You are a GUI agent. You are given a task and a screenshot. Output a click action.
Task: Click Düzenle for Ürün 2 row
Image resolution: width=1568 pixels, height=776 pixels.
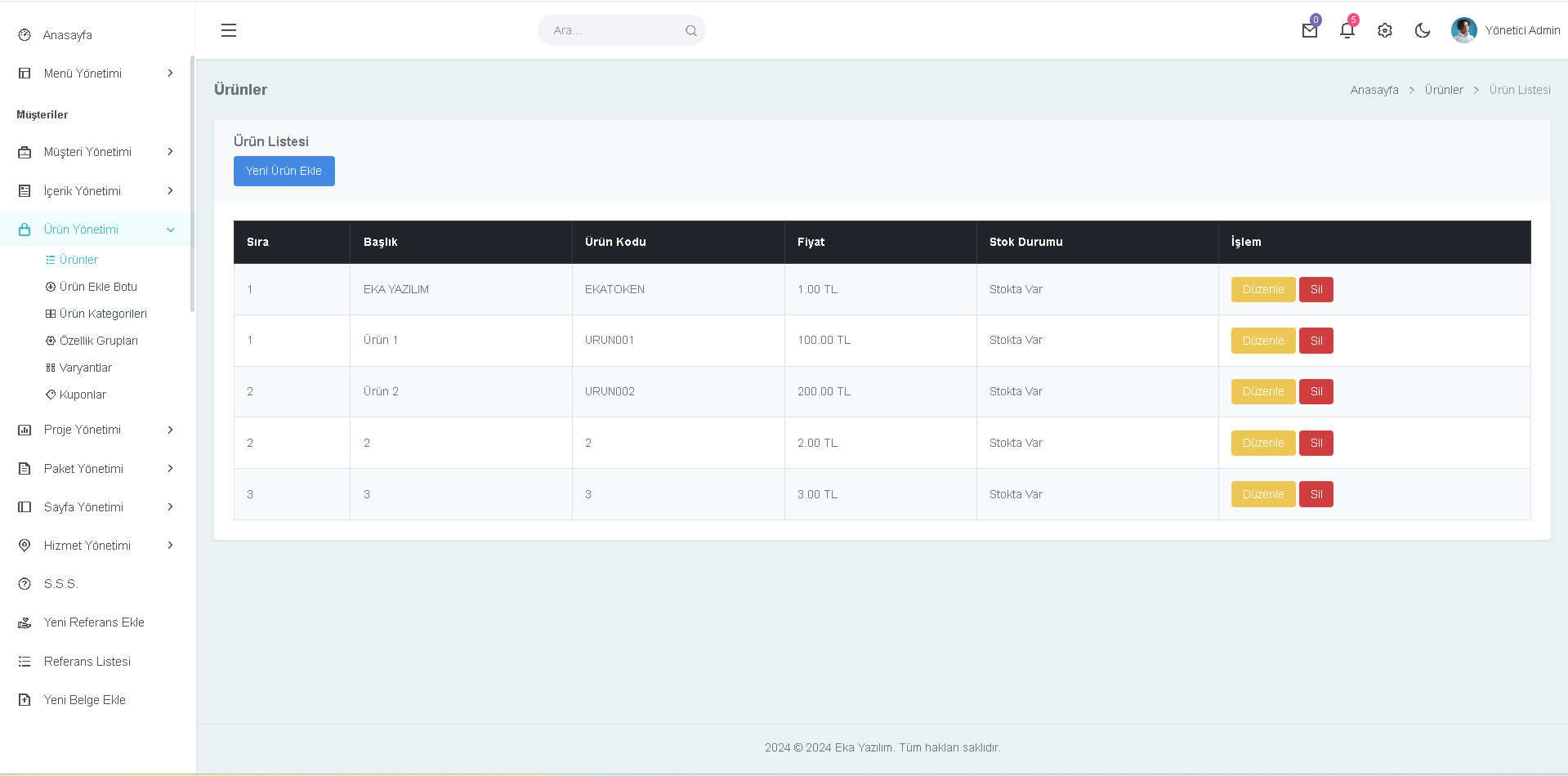[1263, 391]
